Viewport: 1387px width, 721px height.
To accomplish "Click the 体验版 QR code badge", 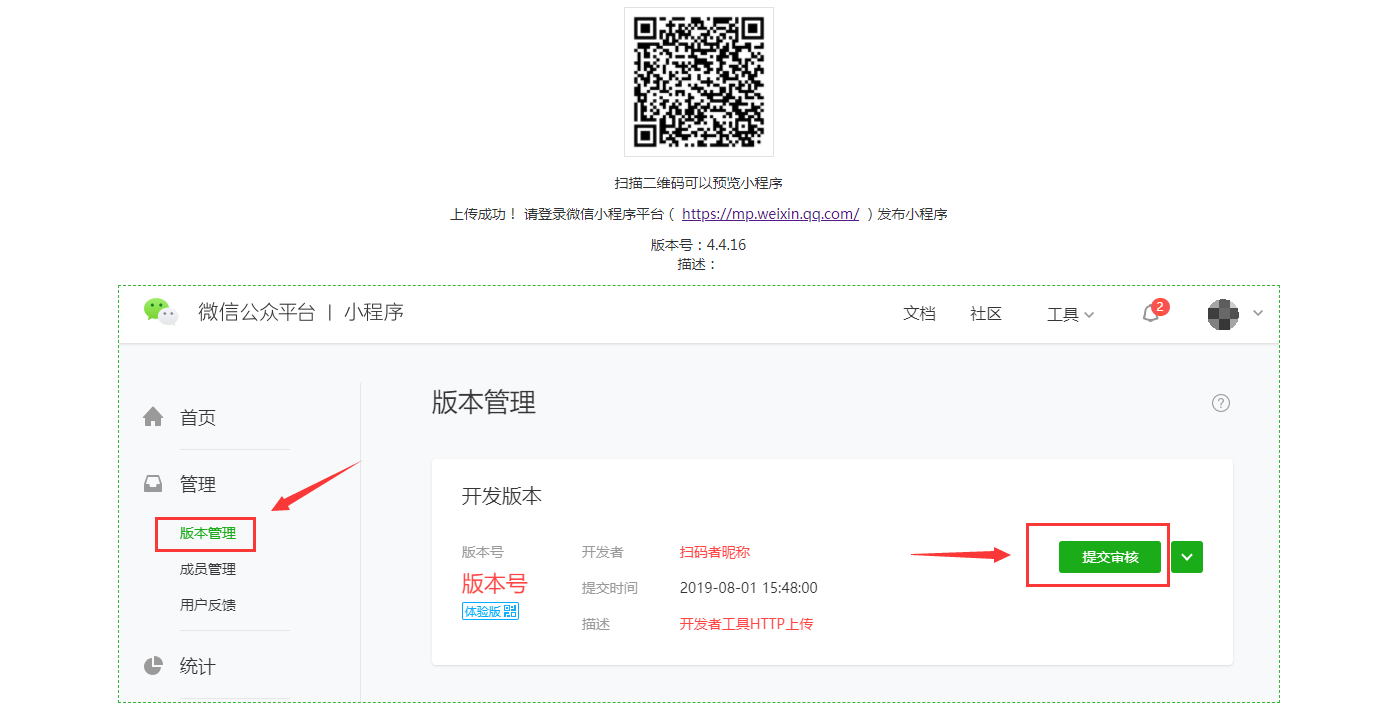I will [490, 611].
